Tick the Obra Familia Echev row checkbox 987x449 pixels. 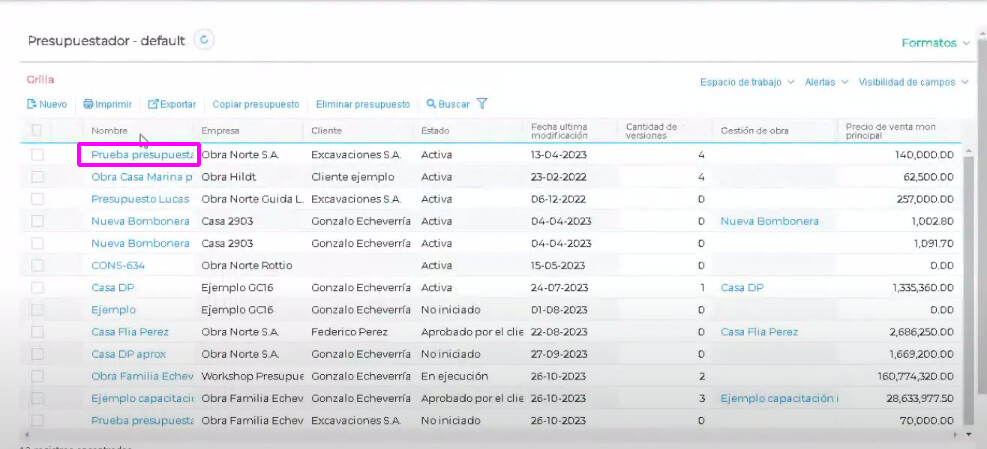37,376
